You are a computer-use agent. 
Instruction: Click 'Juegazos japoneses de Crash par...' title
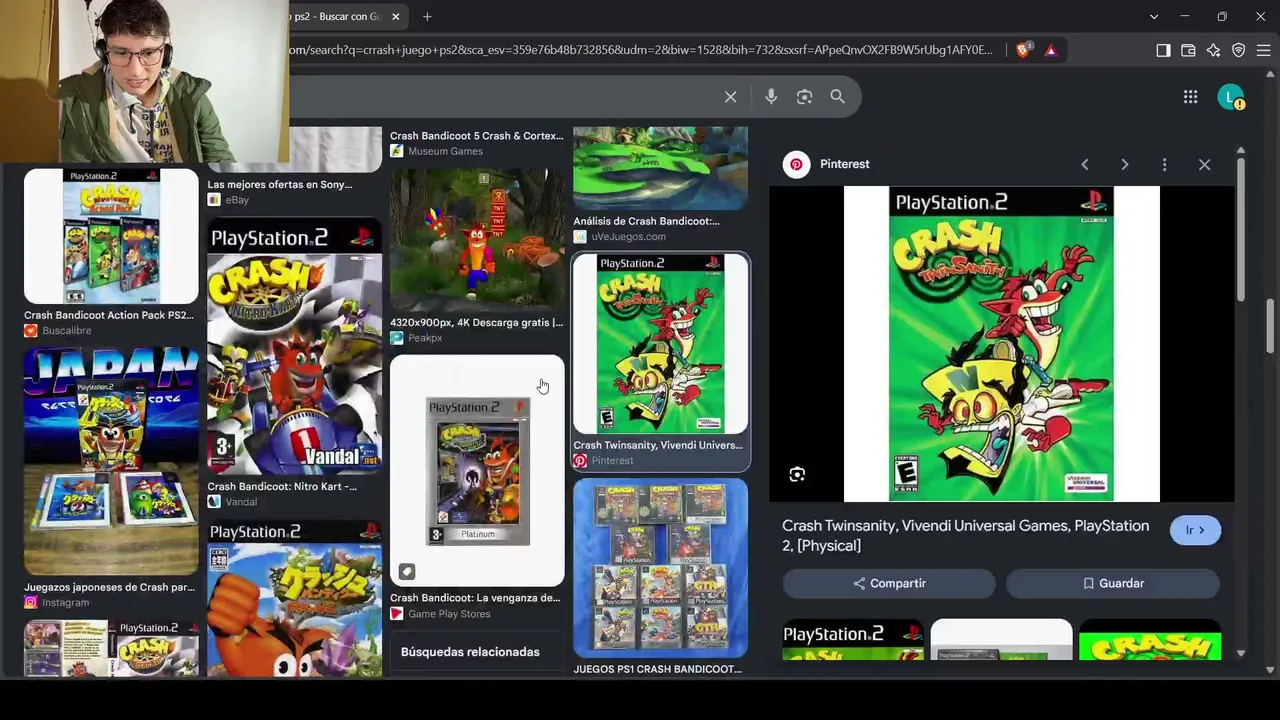point(109,587)
